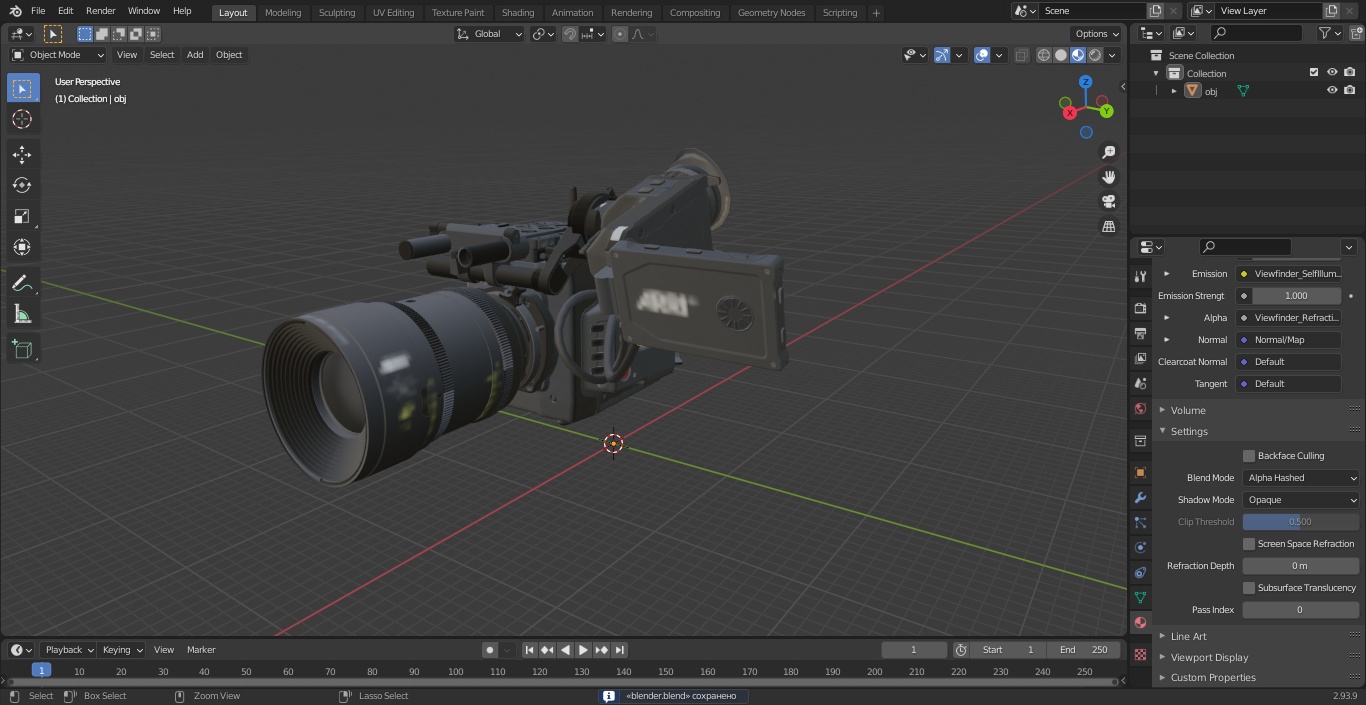This screenshot has height=705, width=1366.
Task: Open the World properties tab
Action: pos(1140,408)
